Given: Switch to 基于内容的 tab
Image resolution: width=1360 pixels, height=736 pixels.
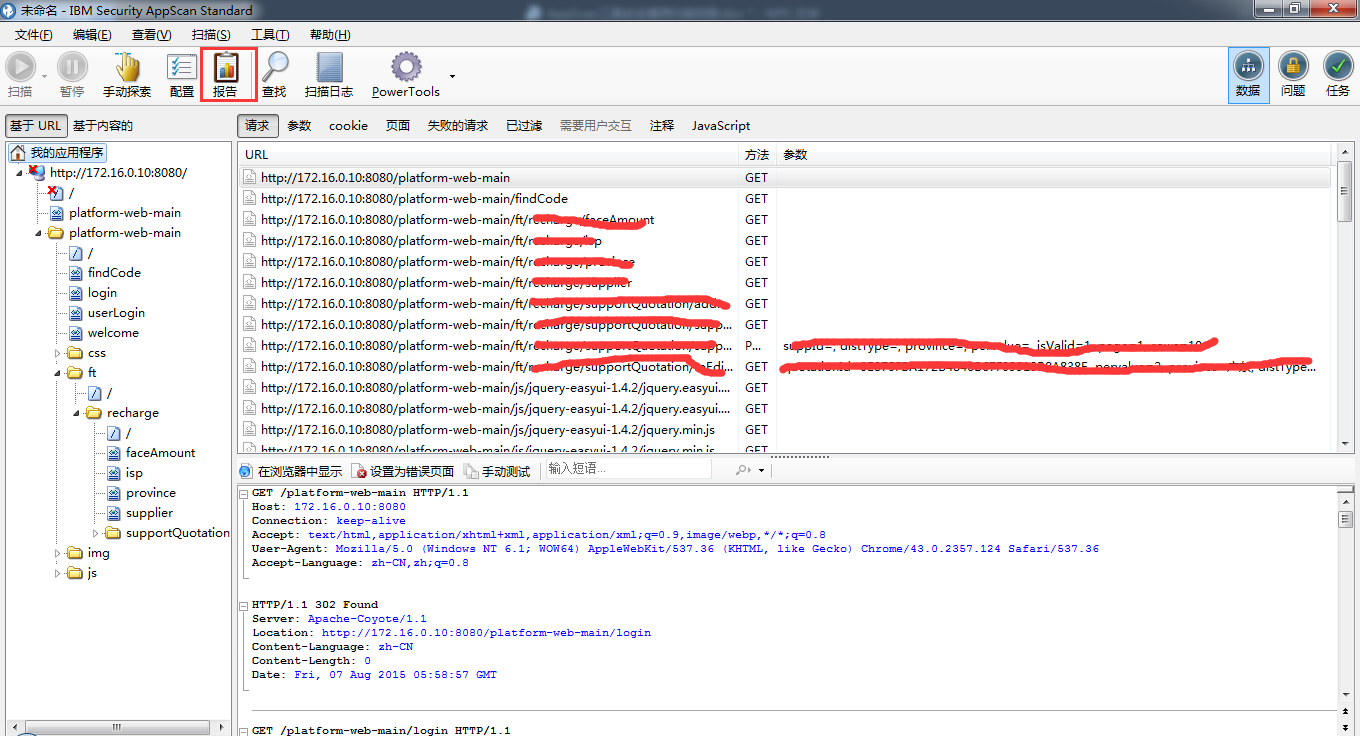Looking at the screenshot, I should tap(102, 126).
